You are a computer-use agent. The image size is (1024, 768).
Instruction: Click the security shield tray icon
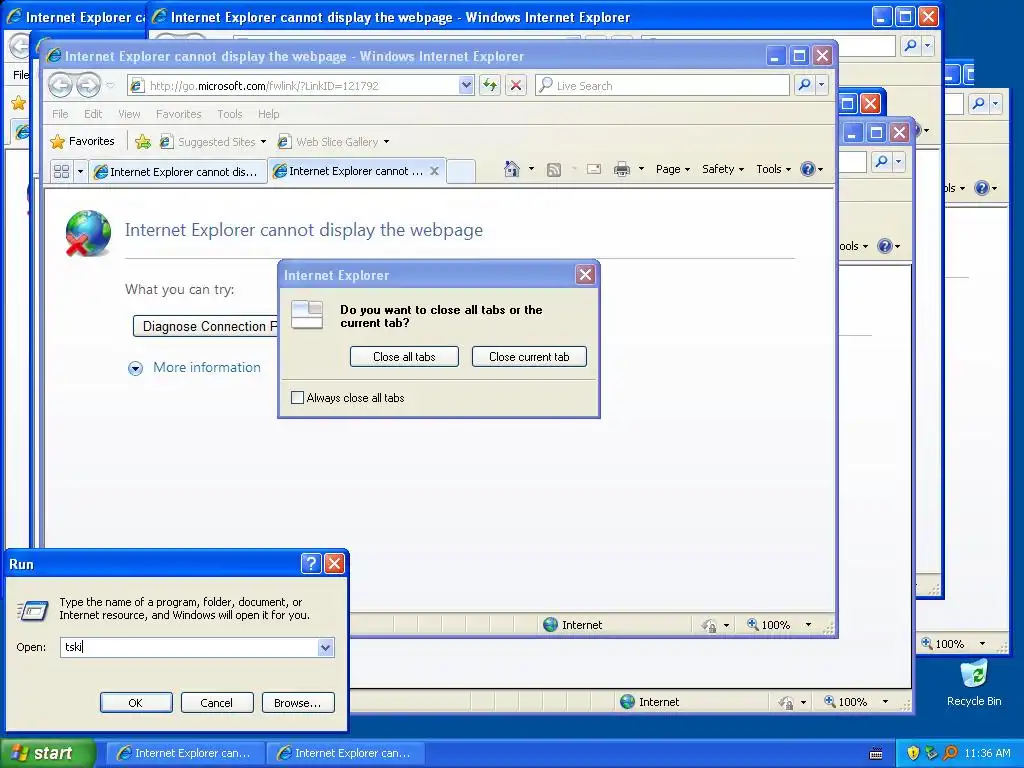913,753
